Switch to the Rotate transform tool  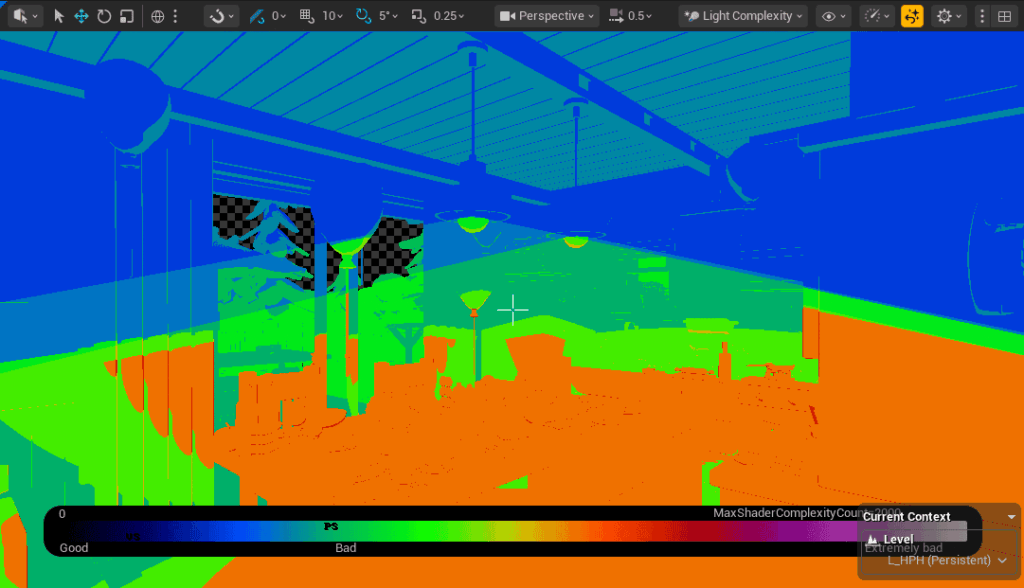(104, 16)
